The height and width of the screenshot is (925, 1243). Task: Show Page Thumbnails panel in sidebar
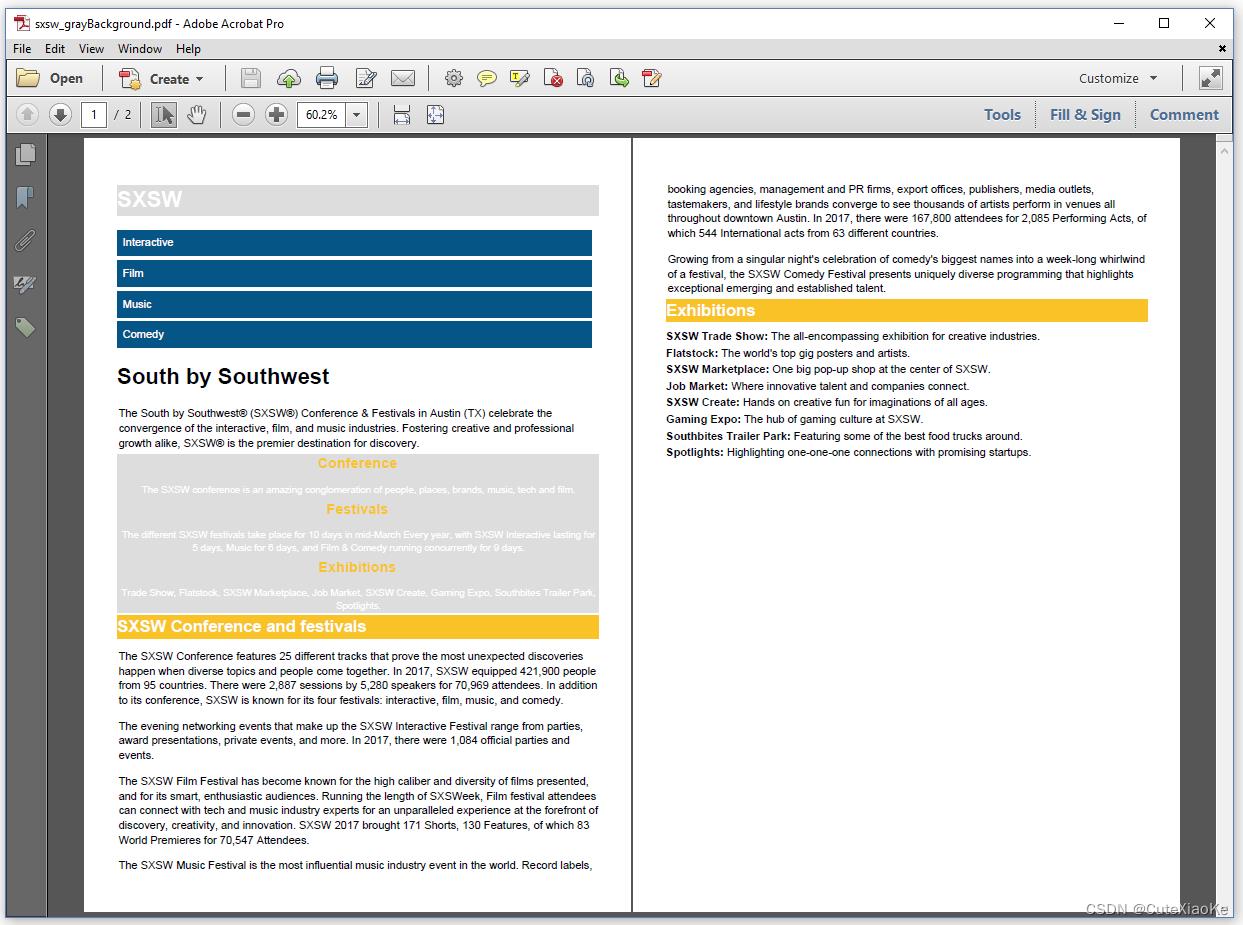point(25,154)
